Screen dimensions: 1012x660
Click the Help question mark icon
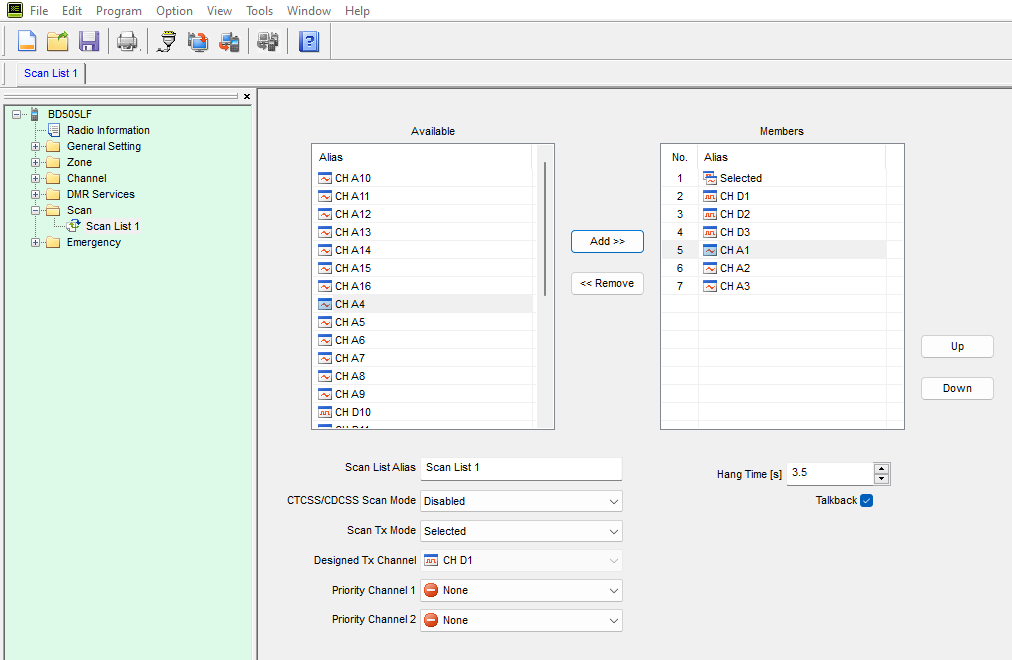309,42
